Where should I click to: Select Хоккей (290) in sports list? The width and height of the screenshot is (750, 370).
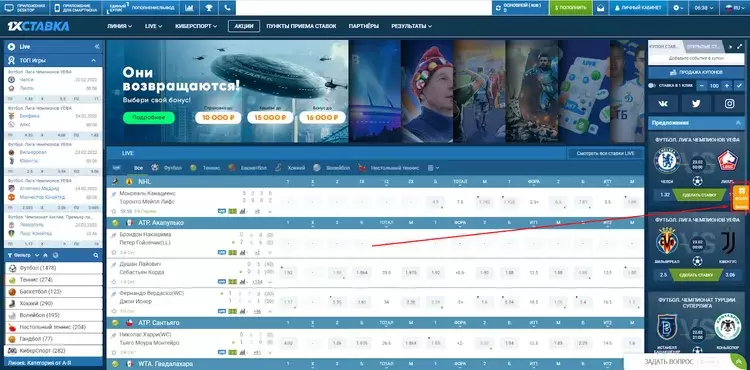click(54, 304)
